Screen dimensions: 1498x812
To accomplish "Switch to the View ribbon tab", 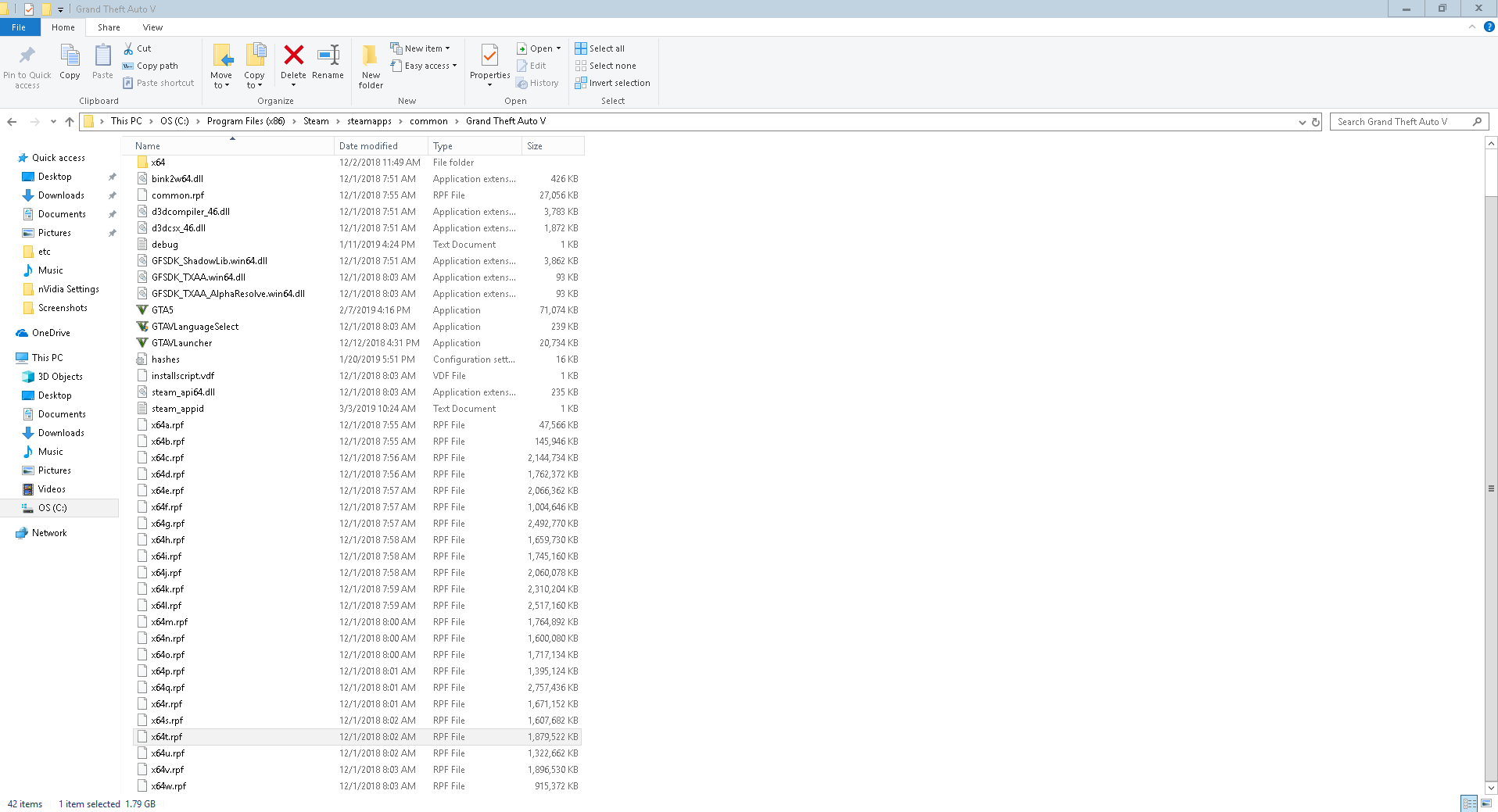I will pos(152,27).
